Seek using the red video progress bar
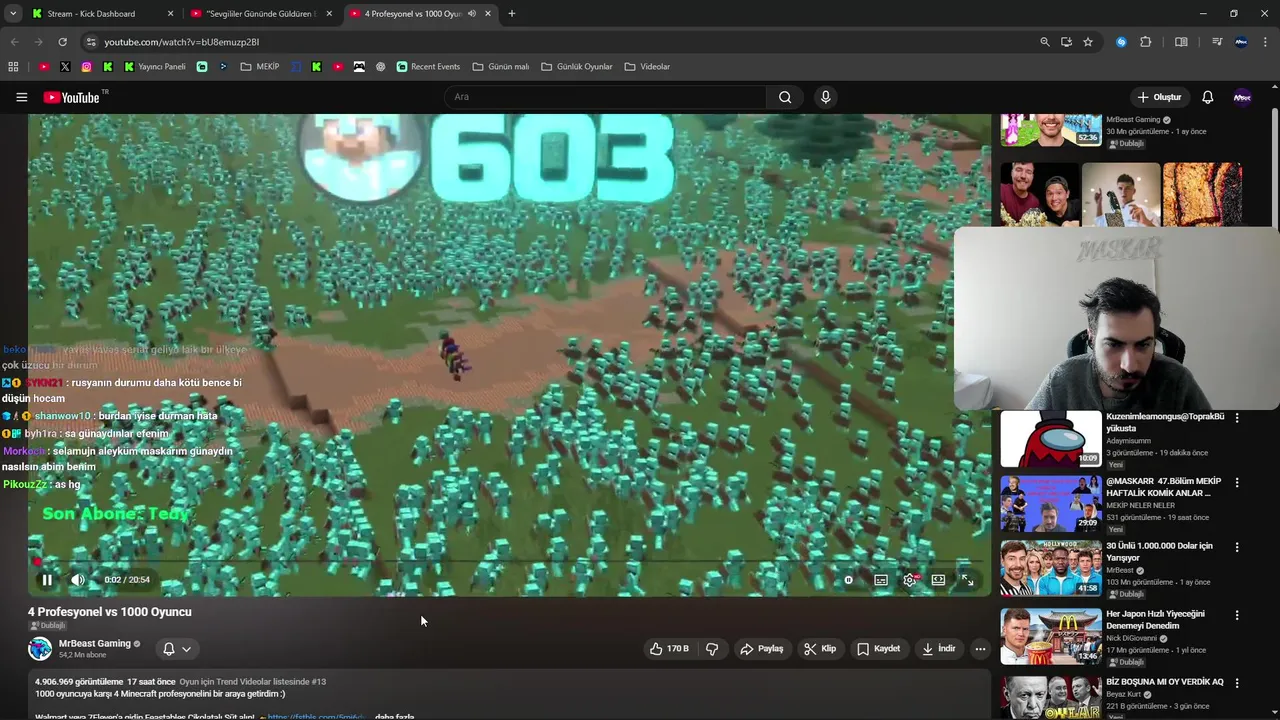 tap(509, 562)
